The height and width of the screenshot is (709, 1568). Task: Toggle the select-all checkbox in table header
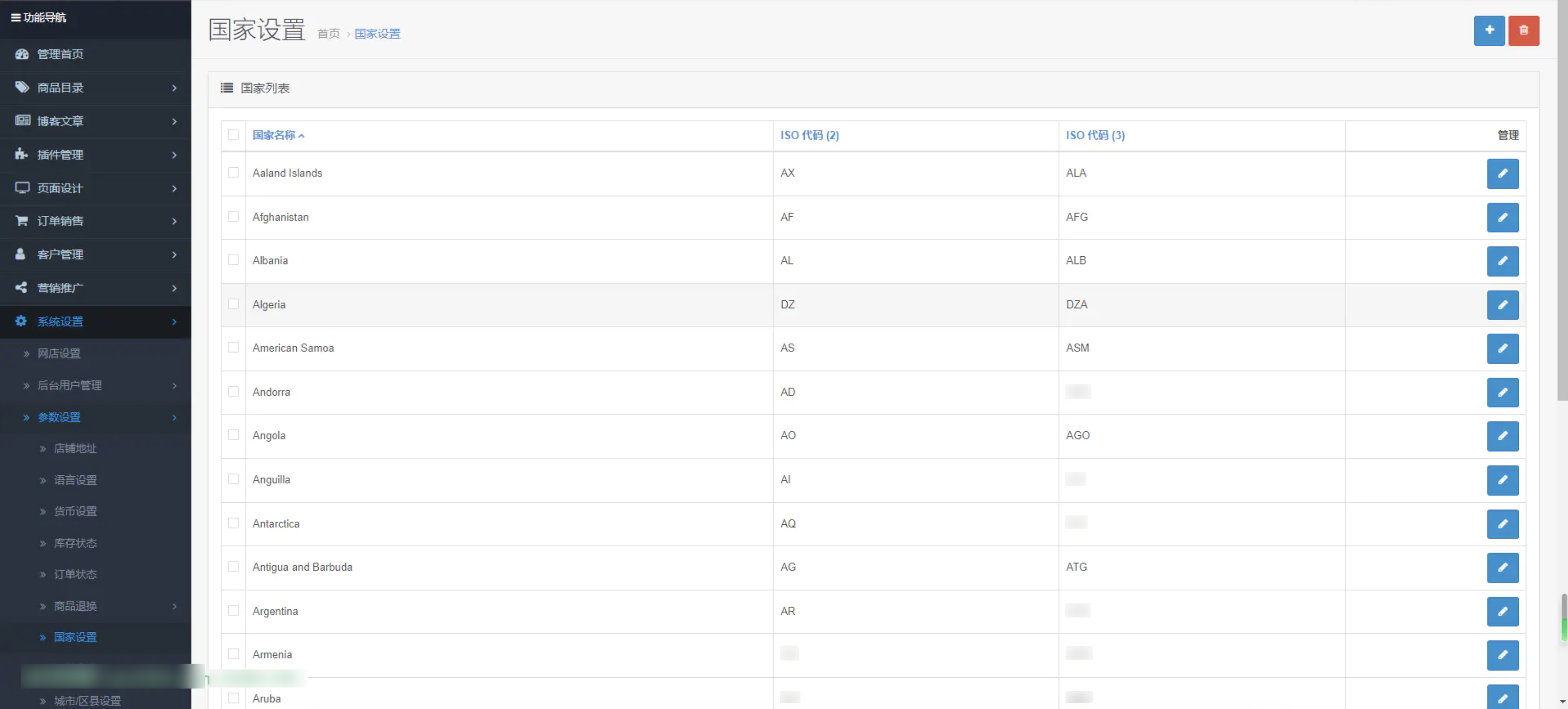pos(233,135)
